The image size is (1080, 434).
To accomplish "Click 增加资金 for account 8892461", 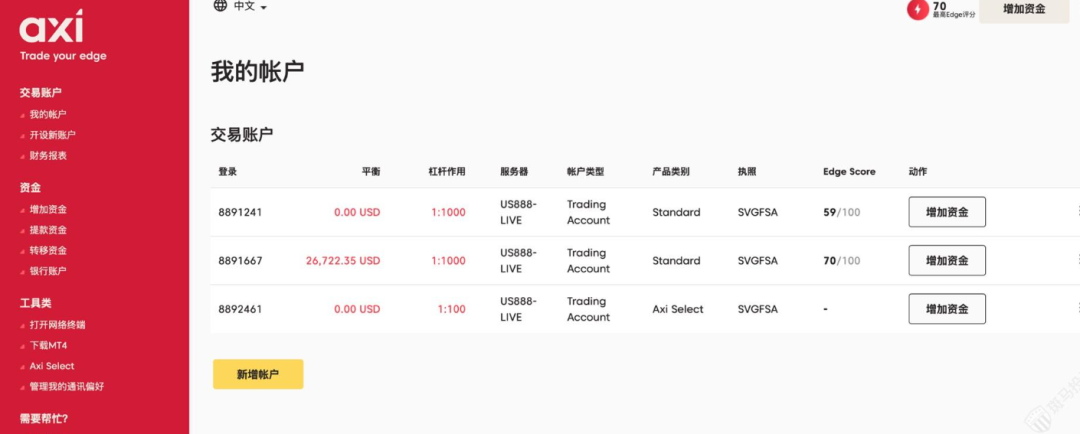I will coord(946,309).
